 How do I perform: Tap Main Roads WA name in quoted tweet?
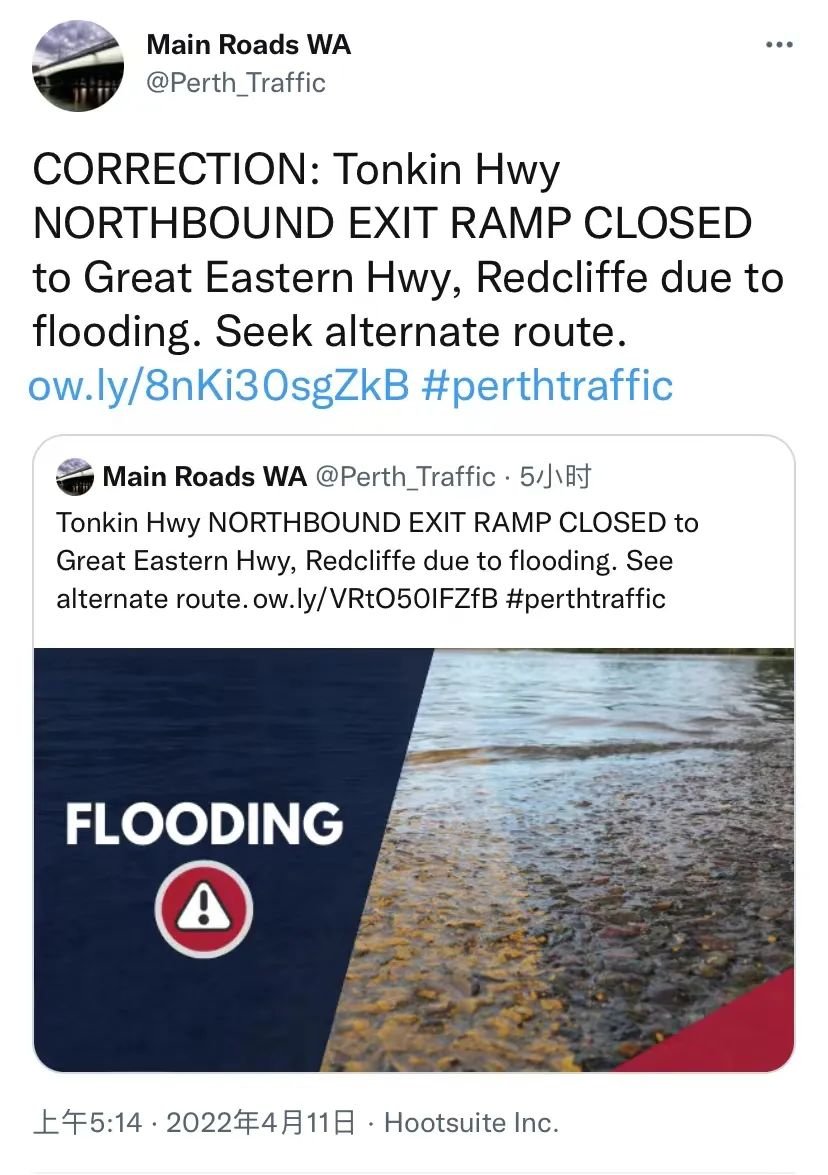(205, 477)
